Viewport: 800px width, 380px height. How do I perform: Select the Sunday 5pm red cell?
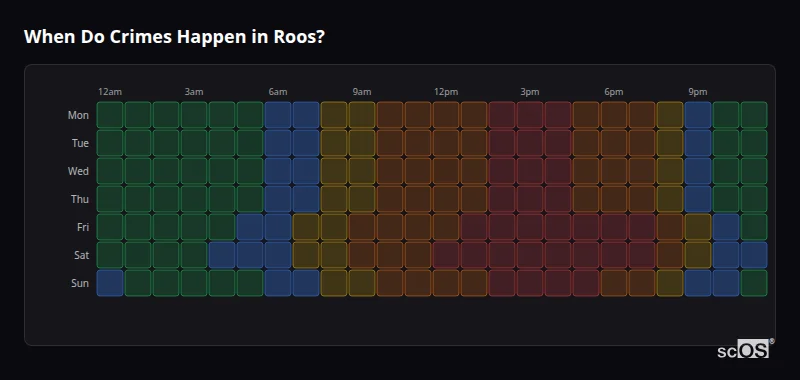(x=586, y=283)
